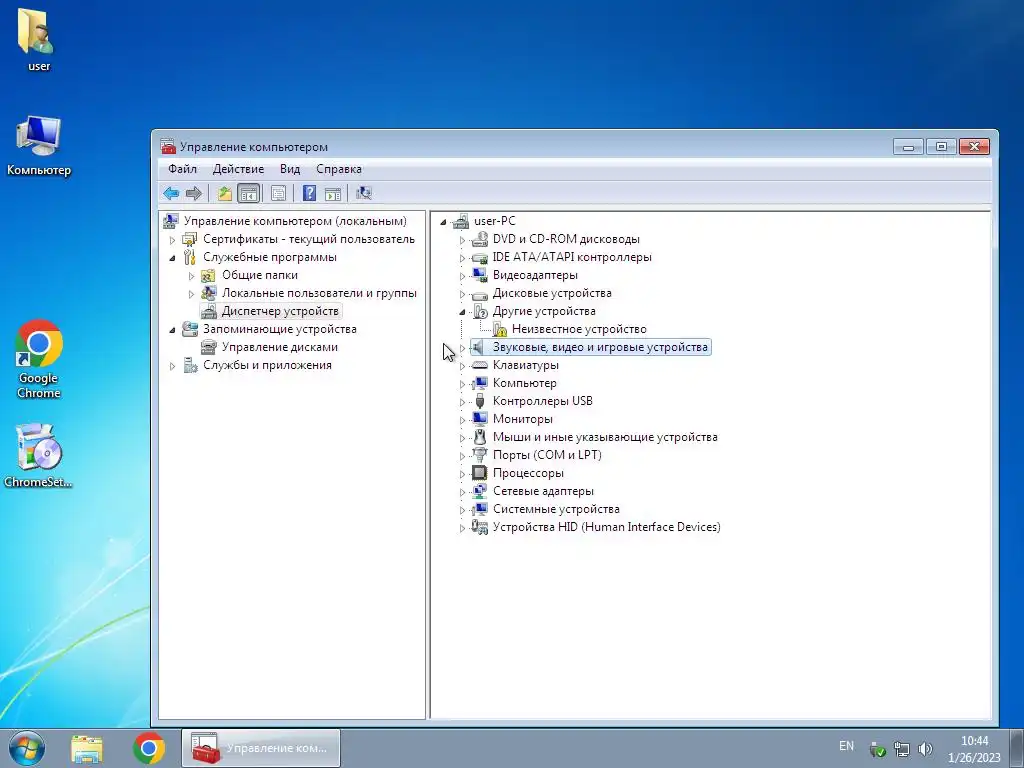Click the Локальные пользователи и группы icon
Image resolution: width=1024 pixels, height=768 pixels.
[208, 293]
